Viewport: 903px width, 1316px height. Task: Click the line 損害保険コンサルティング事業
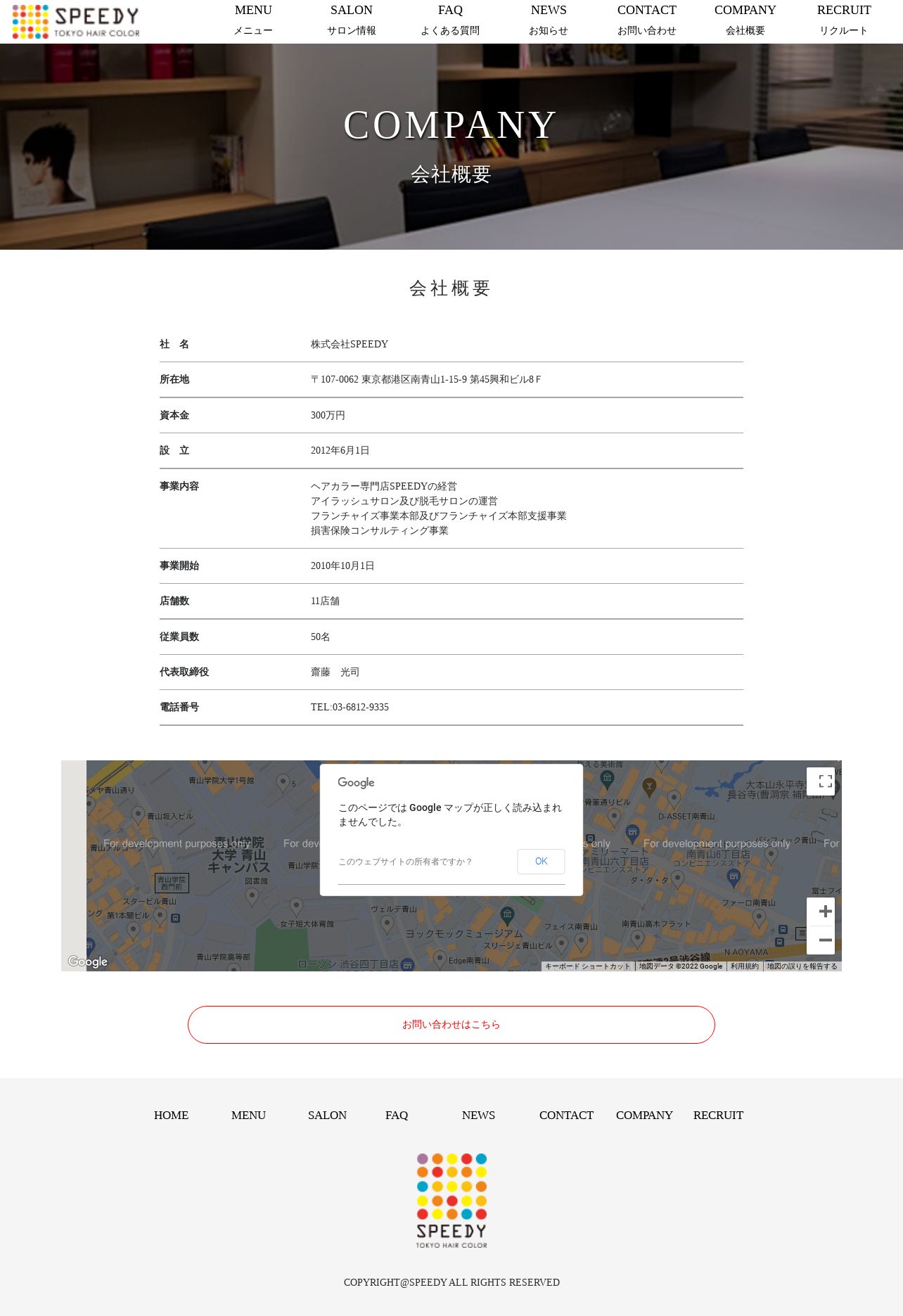380,530
